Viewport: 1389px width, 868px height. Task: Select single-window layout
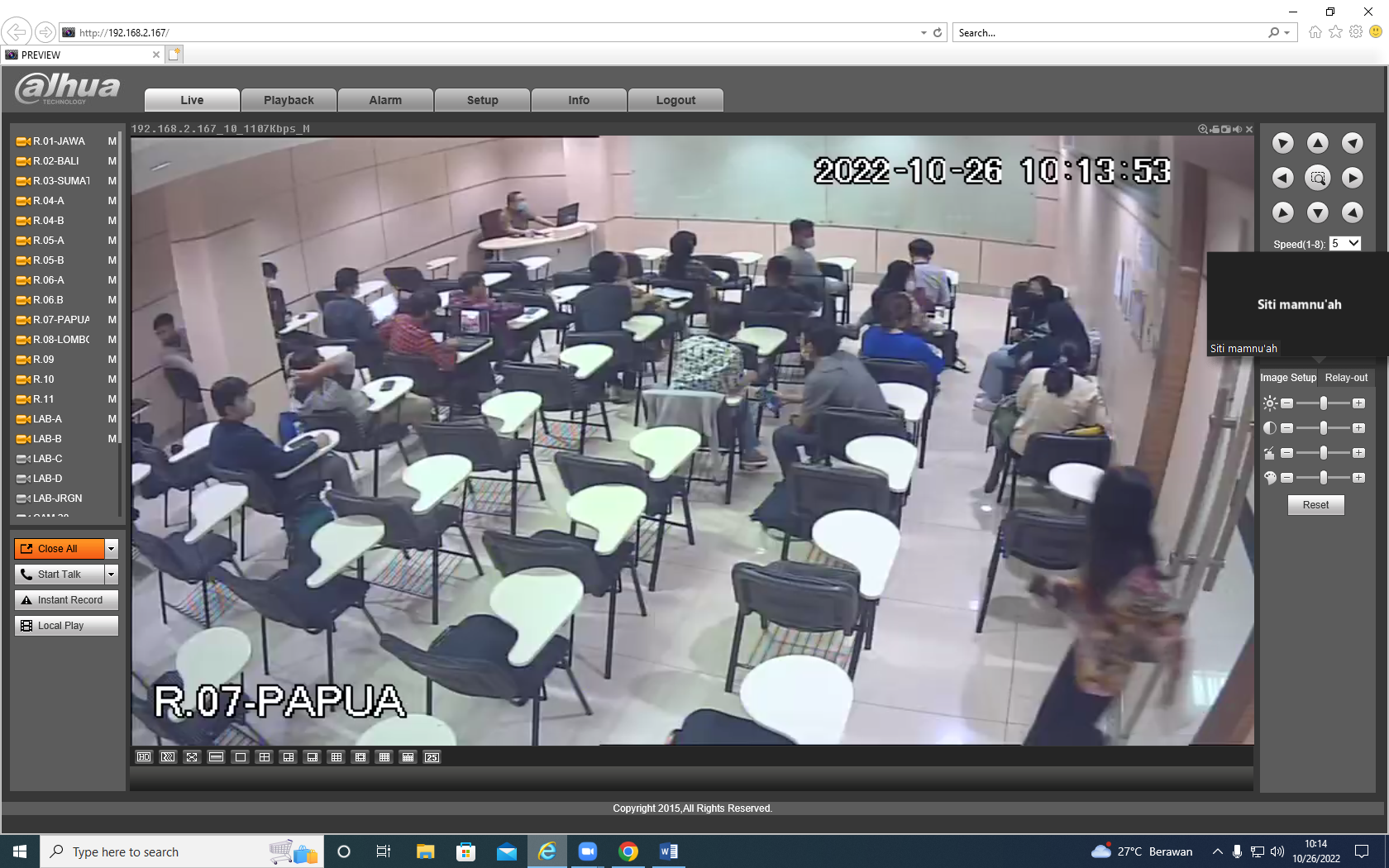[240, 757]
